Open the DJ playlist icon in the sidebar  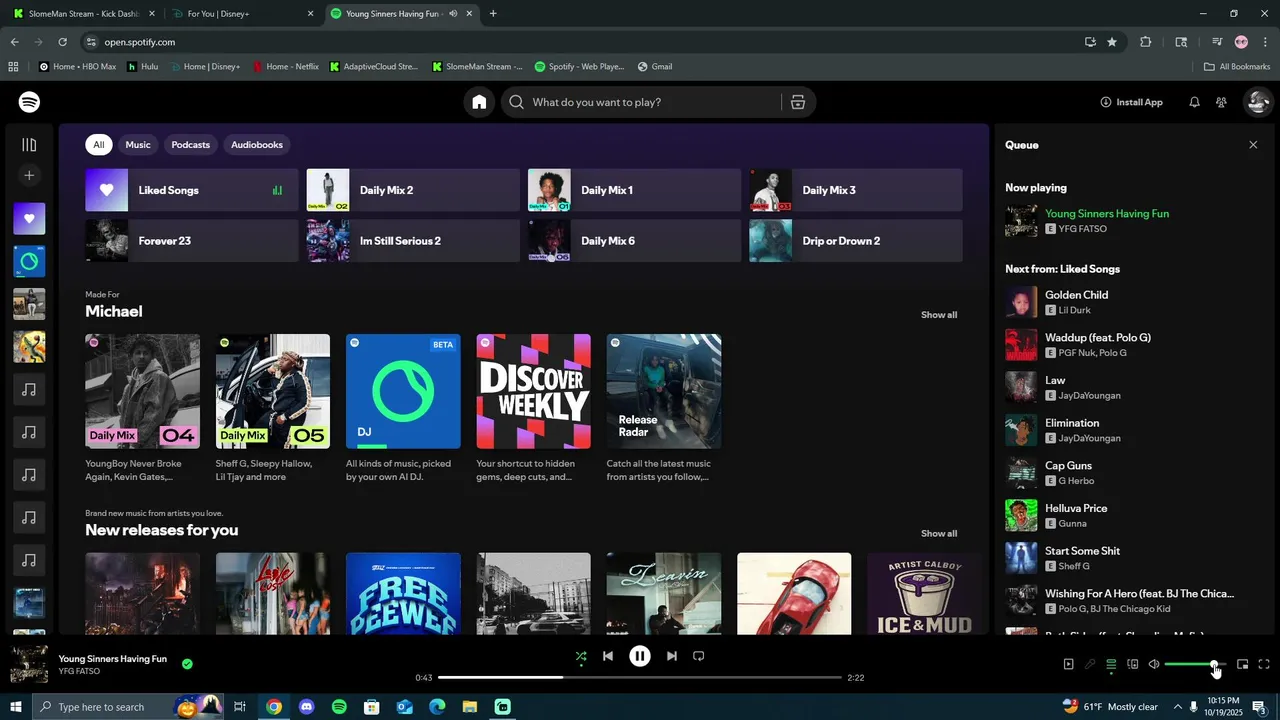pos(29,261)
